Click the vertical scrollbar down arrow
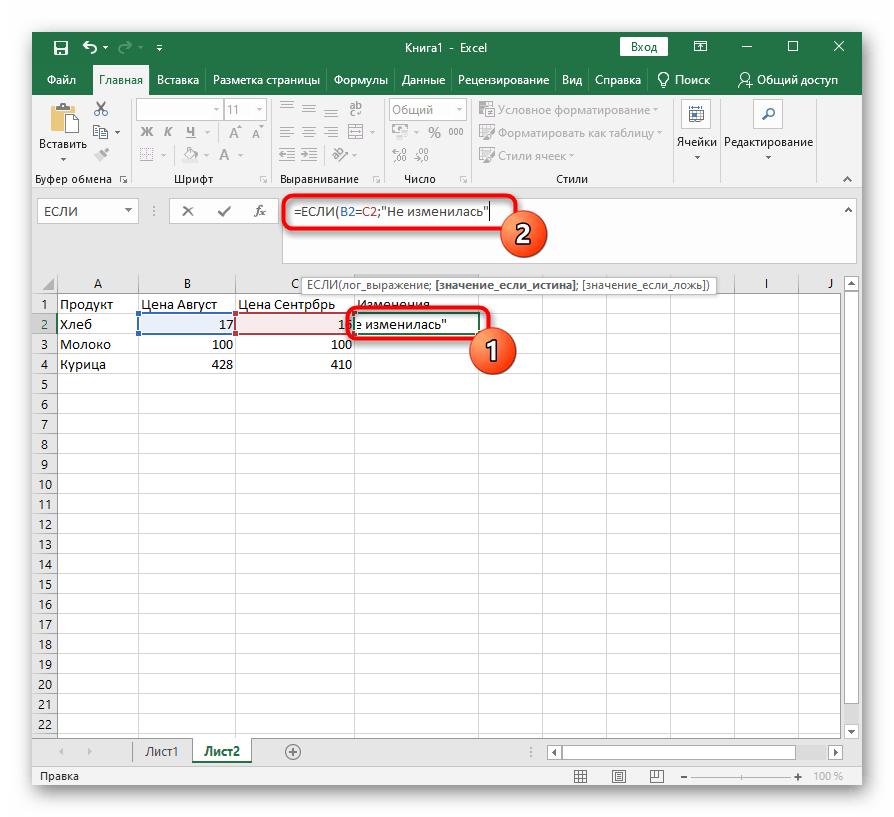The image size is (894, 817). point(851,731)
